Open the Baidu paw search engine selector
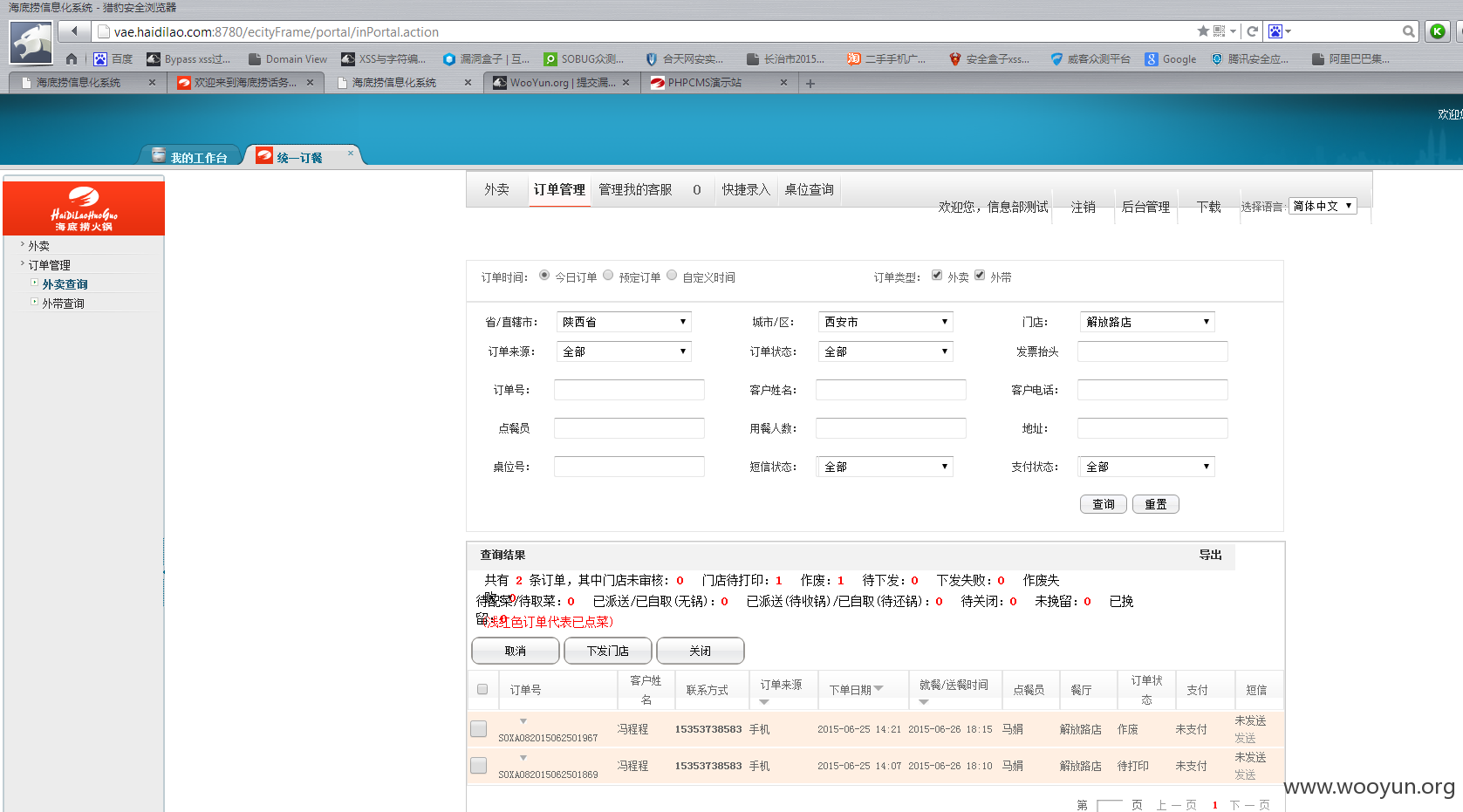Viewport: 1463px width, 812px height. tap(1279, 31)
